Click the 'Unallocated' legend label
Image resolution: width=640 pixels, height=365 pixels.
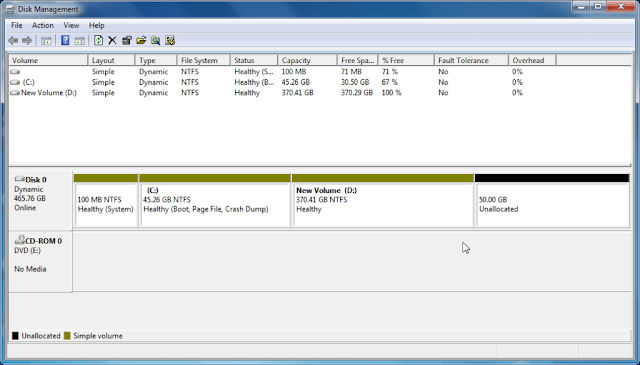pyautogui.click(x=41, y=336)
